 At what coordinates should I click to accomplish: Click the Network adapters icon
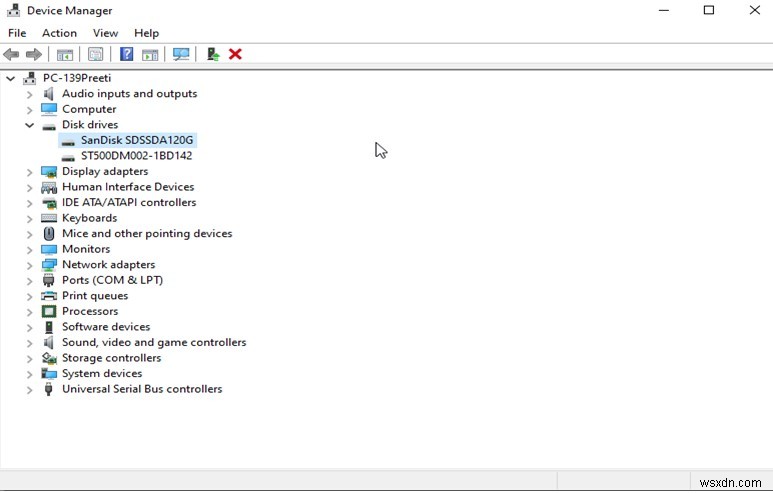49,265
